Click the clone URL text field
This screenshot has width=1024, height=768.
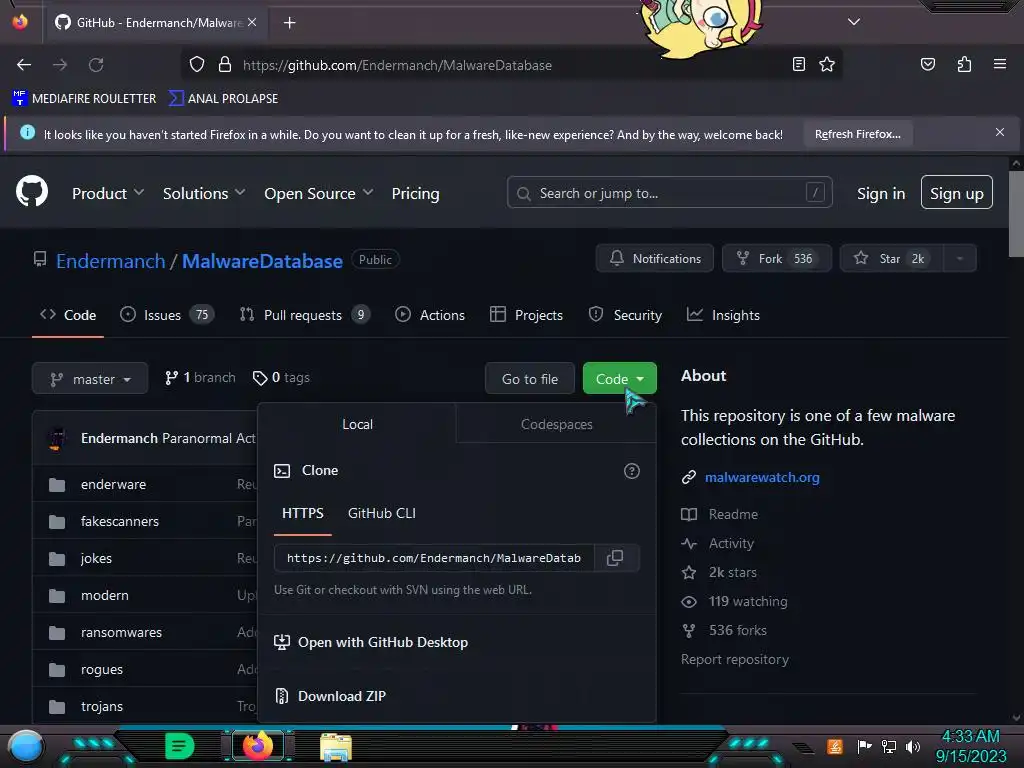(x=434, y=558)
